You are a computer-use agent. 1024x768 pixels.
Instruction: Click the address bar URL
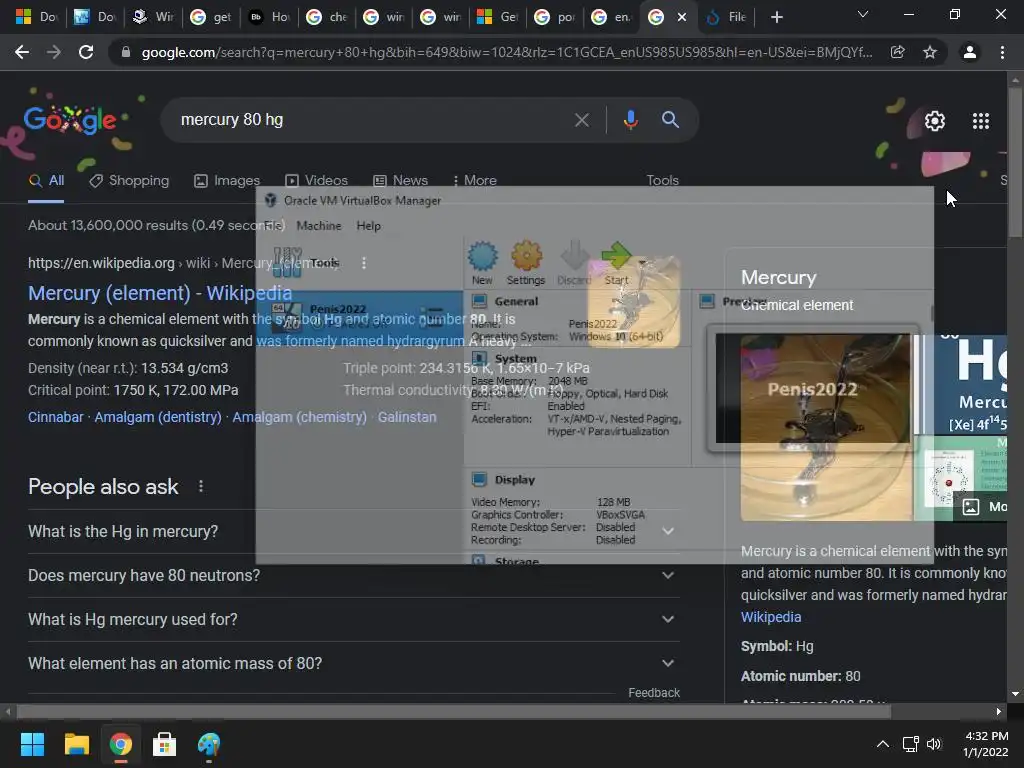click(507, 52)
